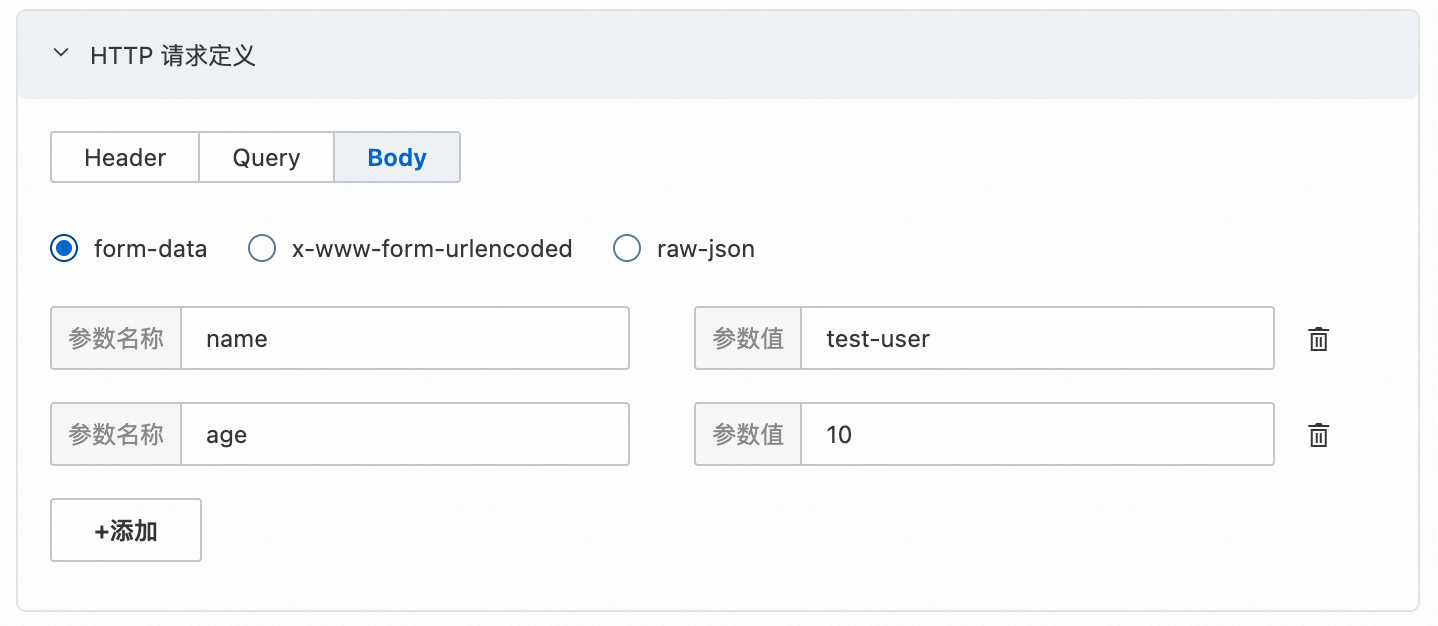The height and width of the screenshot is (626, 1438).
Task: Open the Body tab
Action: point(397,157)
